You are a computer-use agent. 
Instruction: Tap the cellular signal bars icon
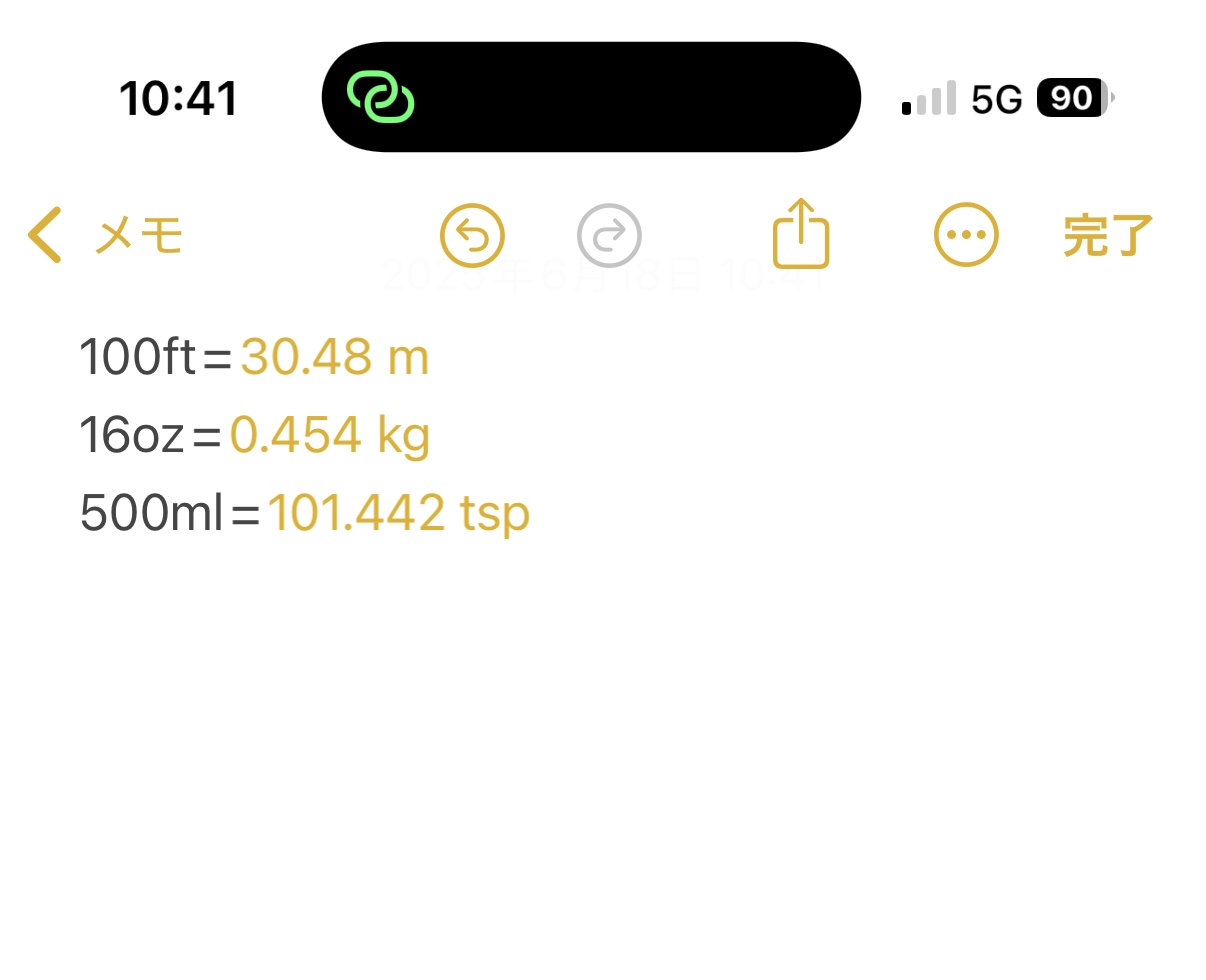(929, 98)
